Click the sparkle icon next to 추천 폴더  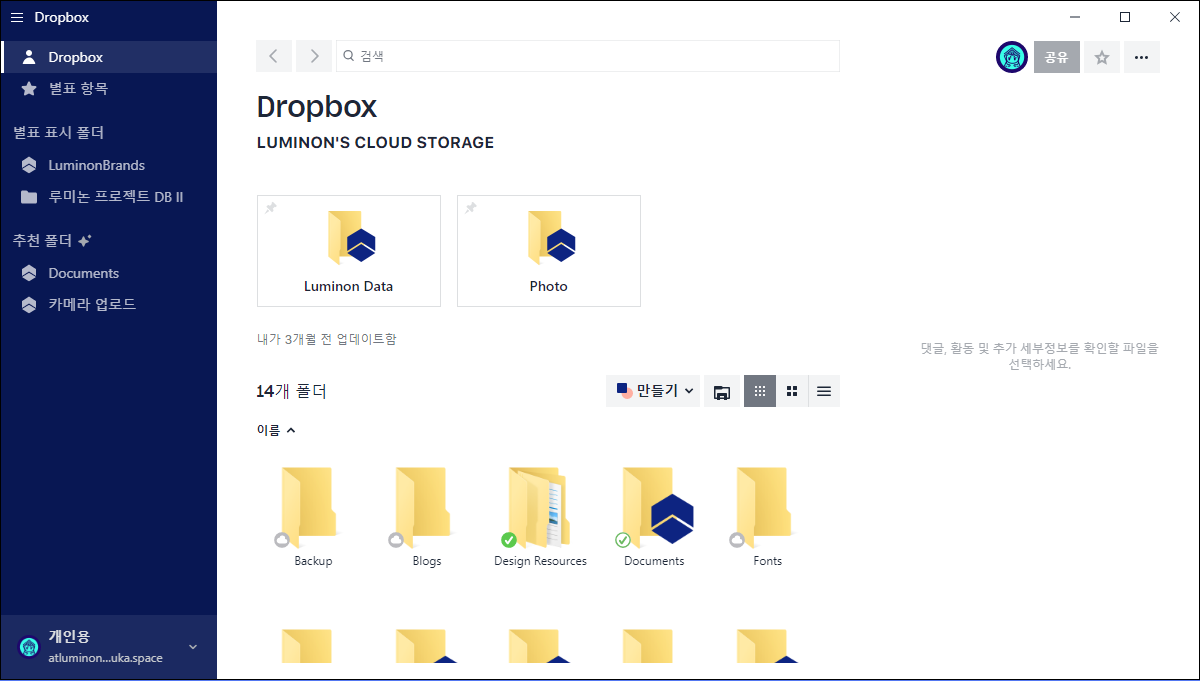pos(85,241)
